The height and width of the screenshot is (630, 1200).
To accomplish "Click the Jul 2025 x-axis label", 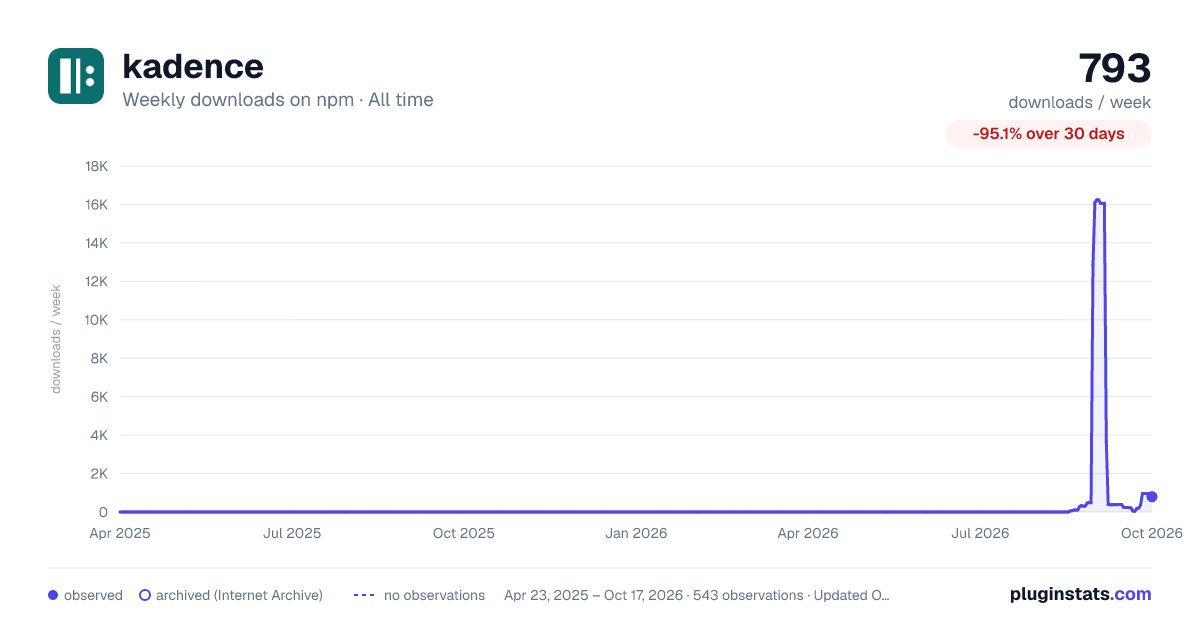I will 292,533.
